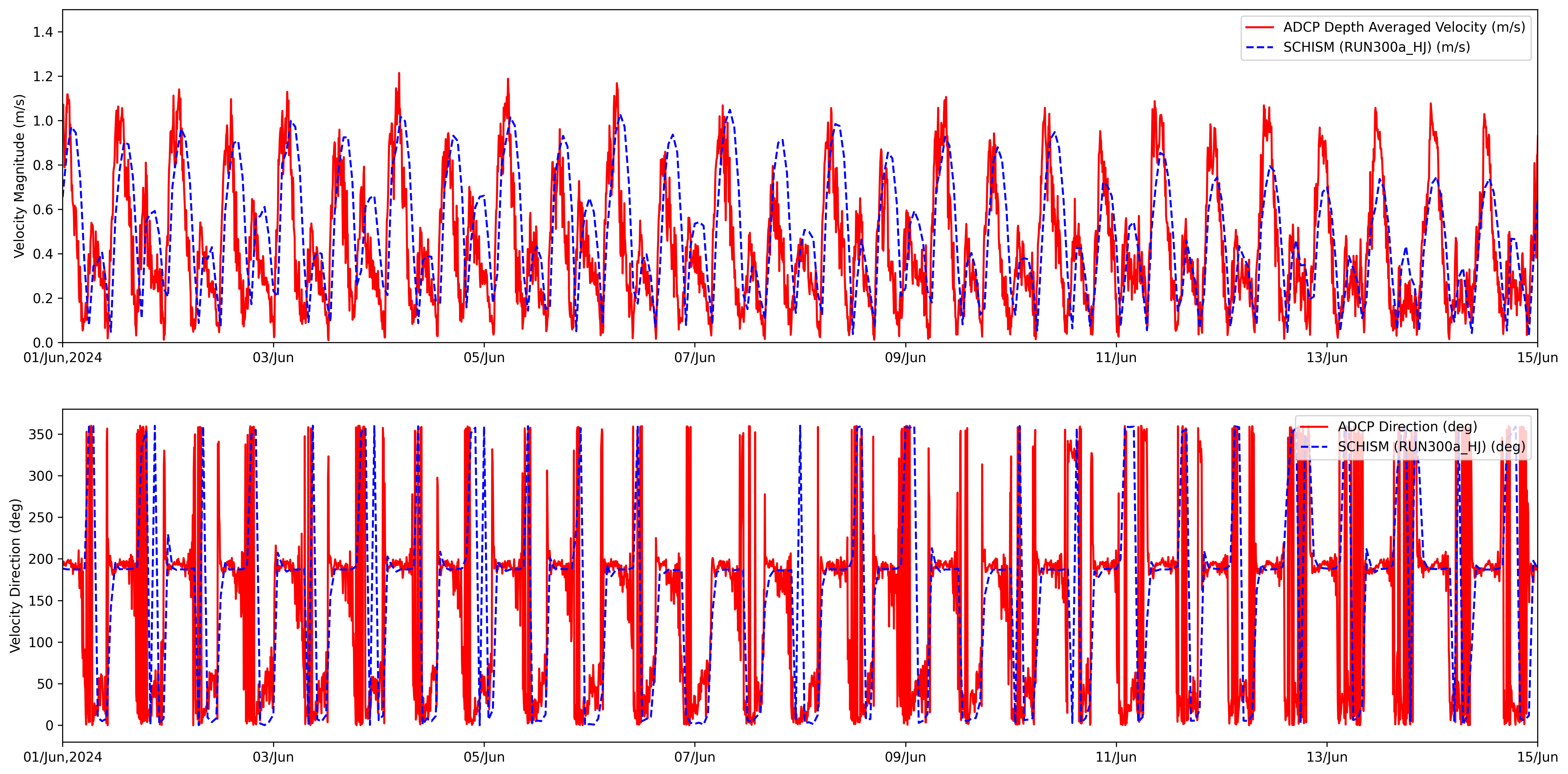Select the 'ADCP Depth Averaged Velocity (m/s)' legend text

[1404, 27]
